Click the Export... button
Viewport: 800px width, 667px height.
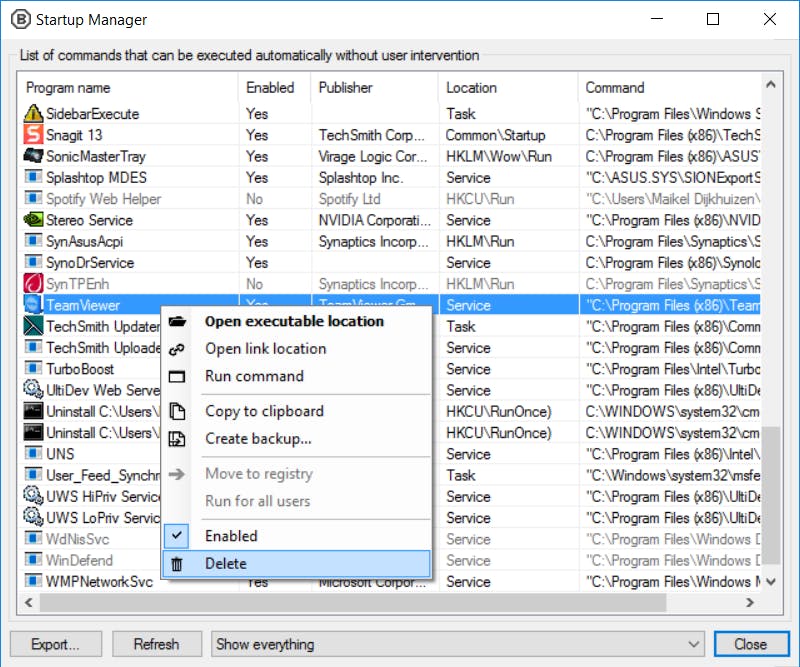[x=56, y=644]
